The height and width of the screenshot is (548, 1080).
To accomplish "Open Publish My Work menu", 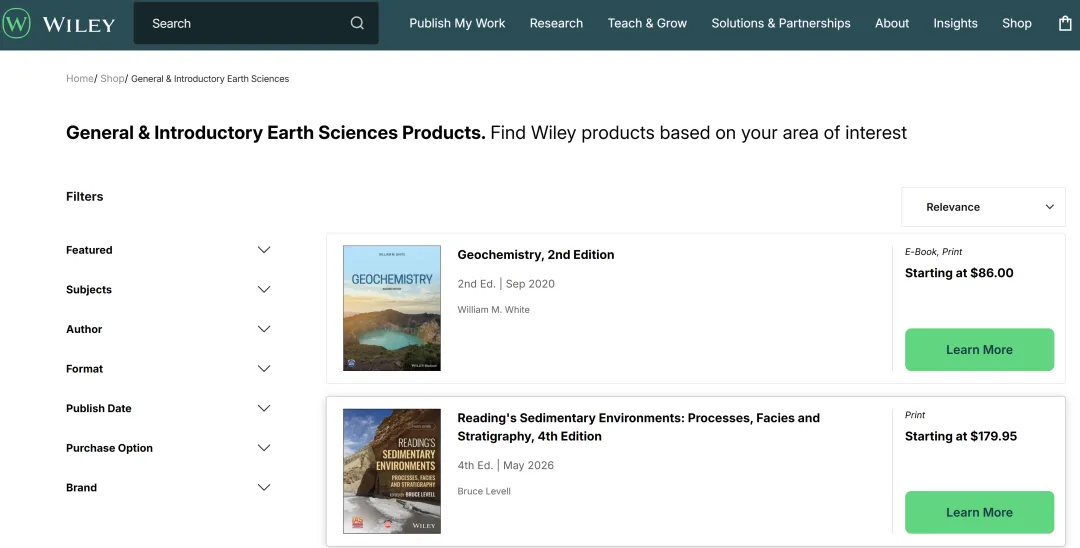I will [457, 23].
